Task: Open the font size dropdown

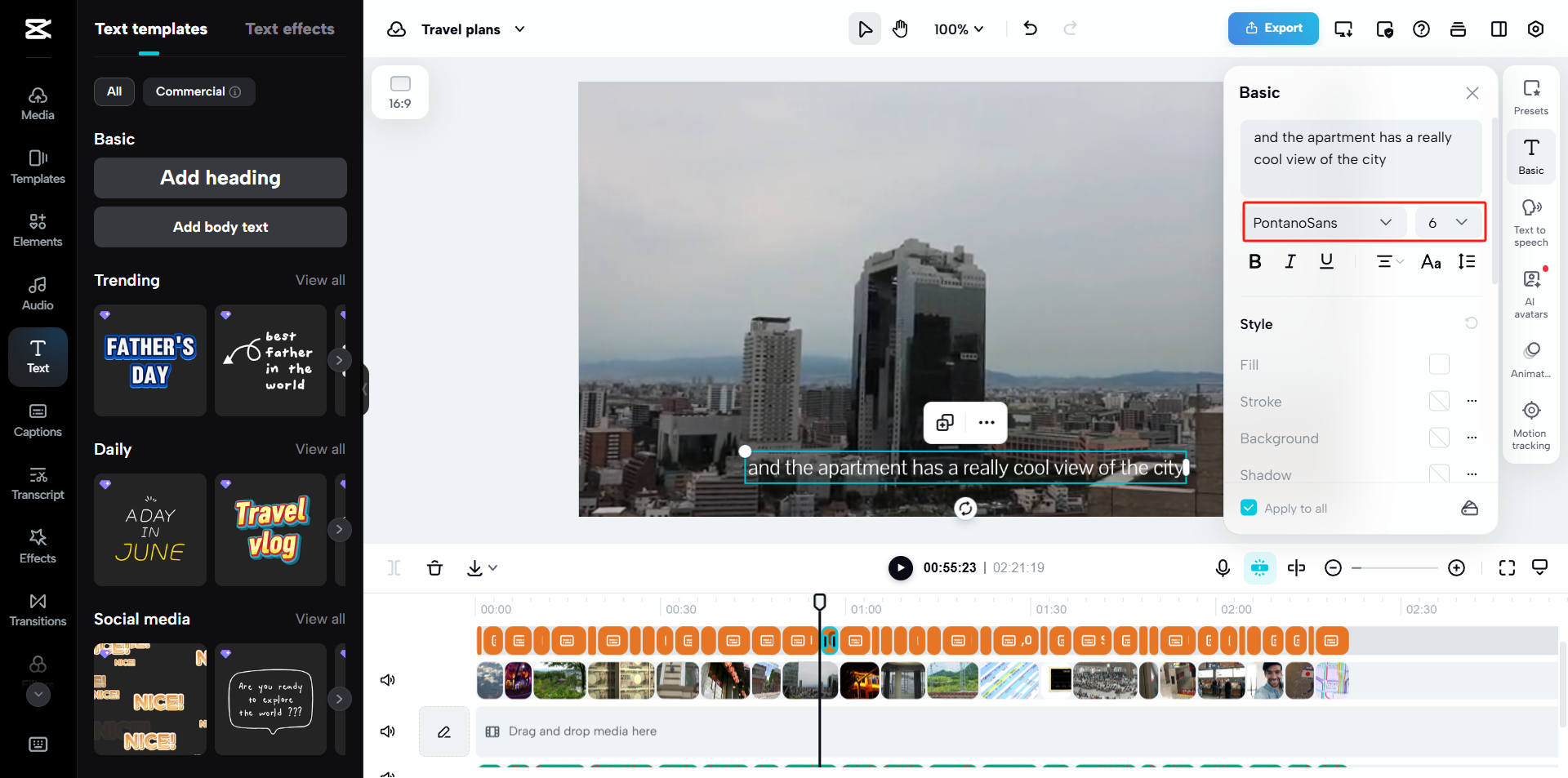Action: (x=1449, y=222)
